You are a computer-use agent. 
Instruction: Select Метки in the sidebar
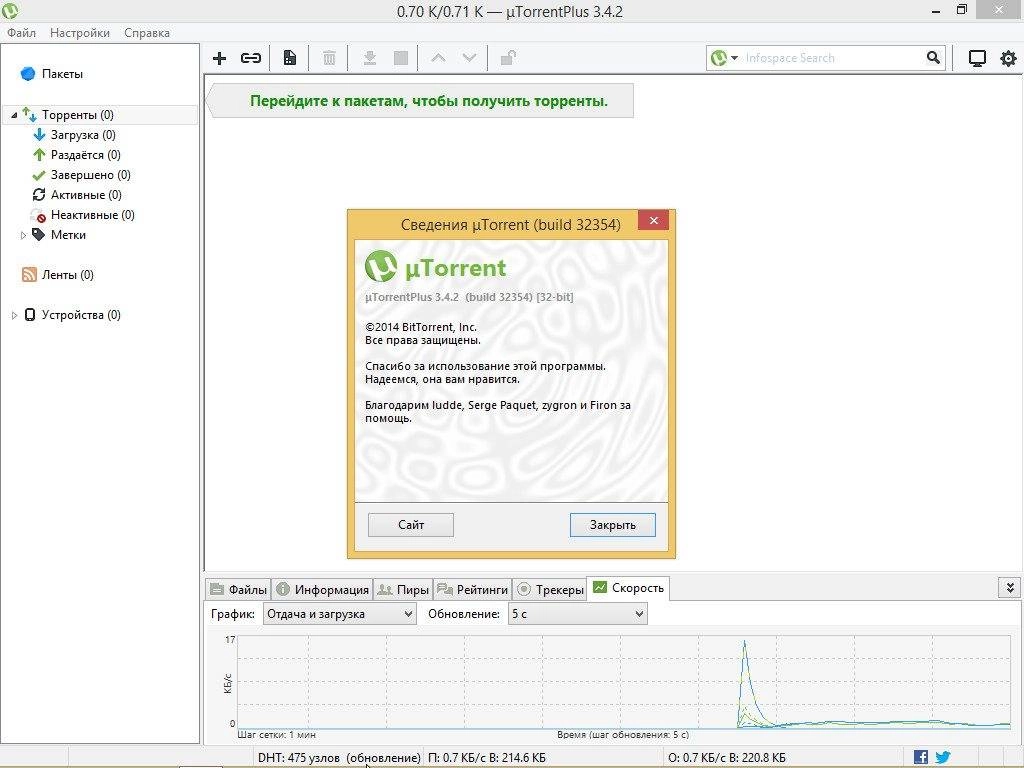[68, 235]
